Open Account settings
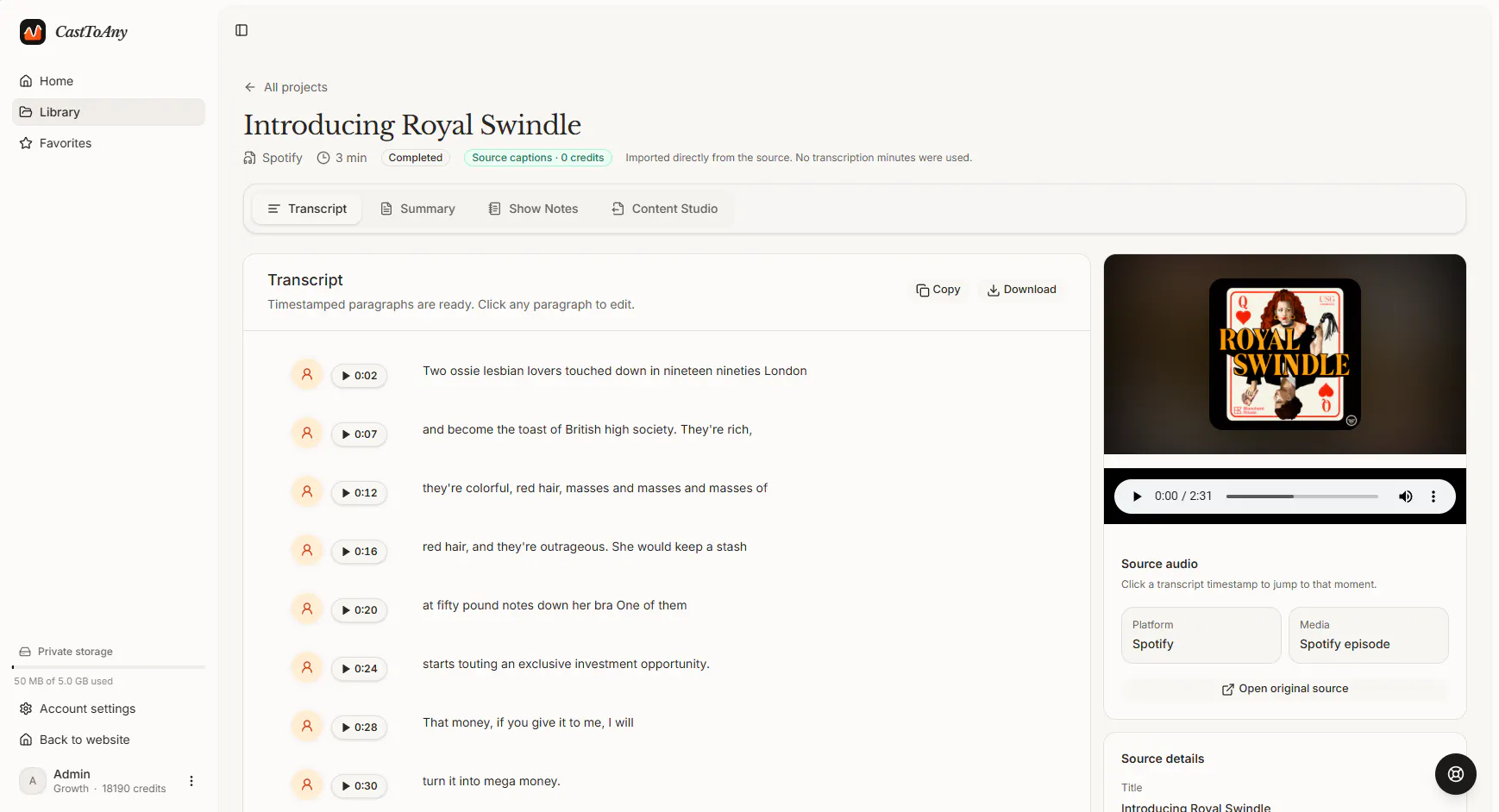The height and width of the screenshot is (812, 1499). pos(109,709)
